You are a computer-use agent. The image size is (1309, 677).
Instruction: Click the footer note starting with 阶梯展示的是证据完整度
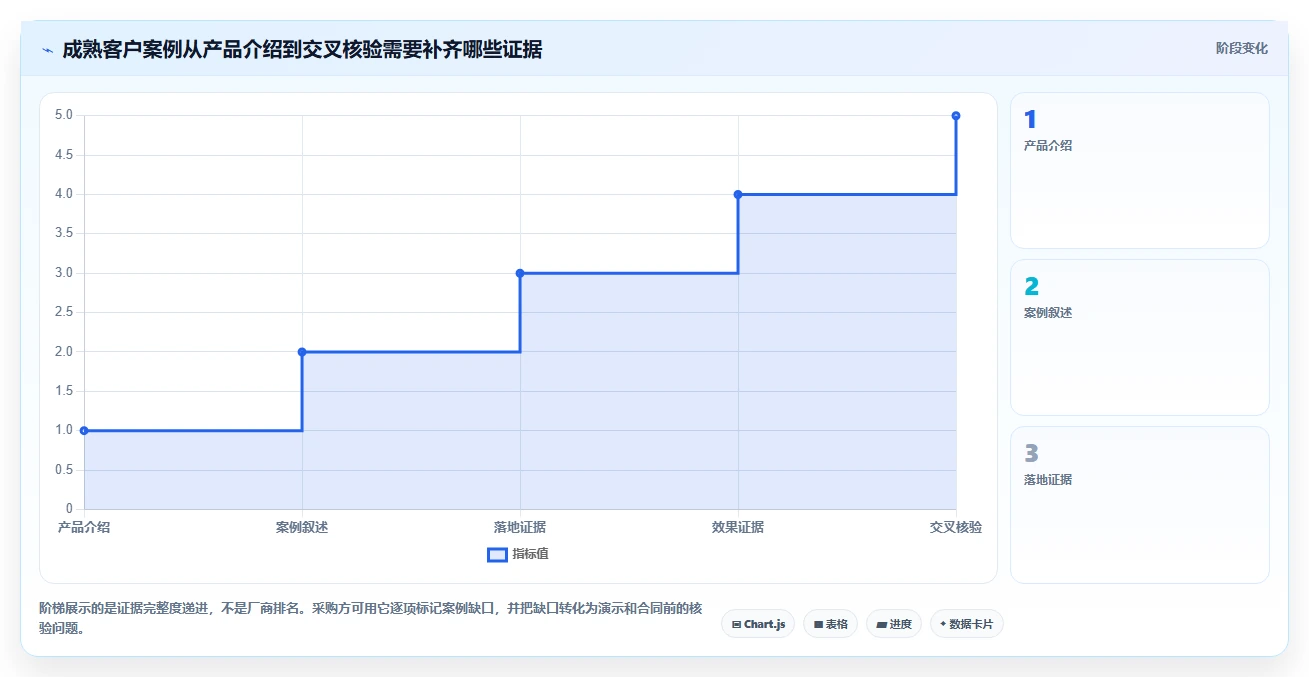[371, 618]
